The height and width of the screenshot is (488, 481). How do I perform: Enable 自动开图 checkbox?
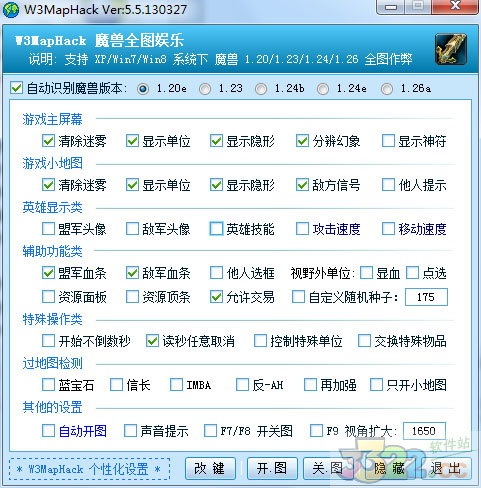(48, 430)
